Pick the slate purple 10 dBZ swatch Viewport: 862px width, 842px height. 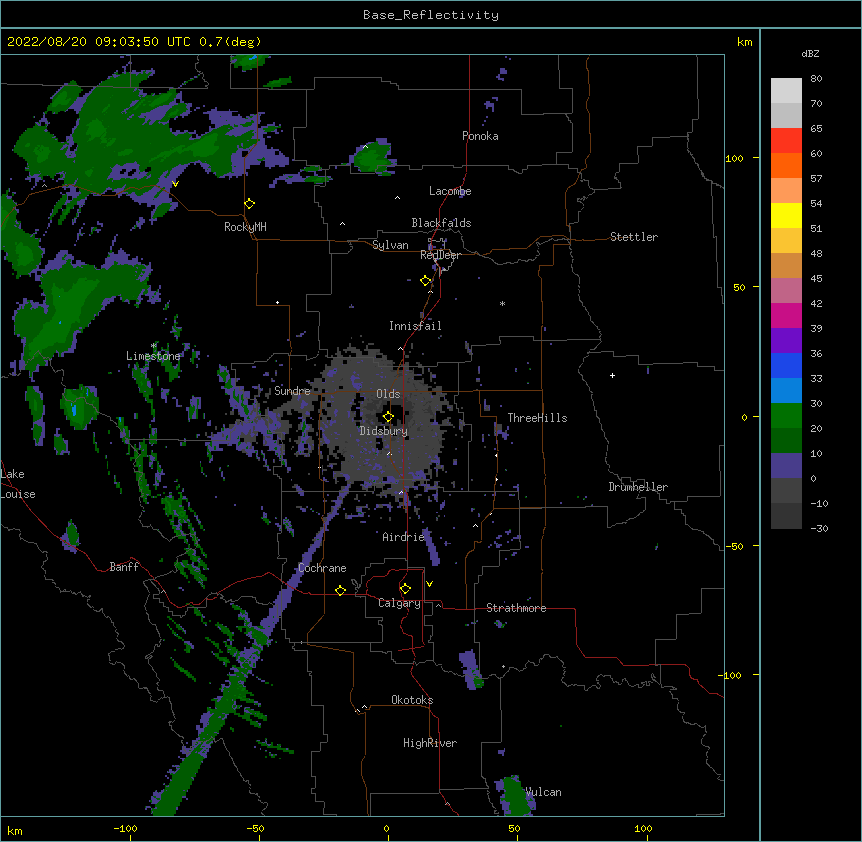pos(786,466)
